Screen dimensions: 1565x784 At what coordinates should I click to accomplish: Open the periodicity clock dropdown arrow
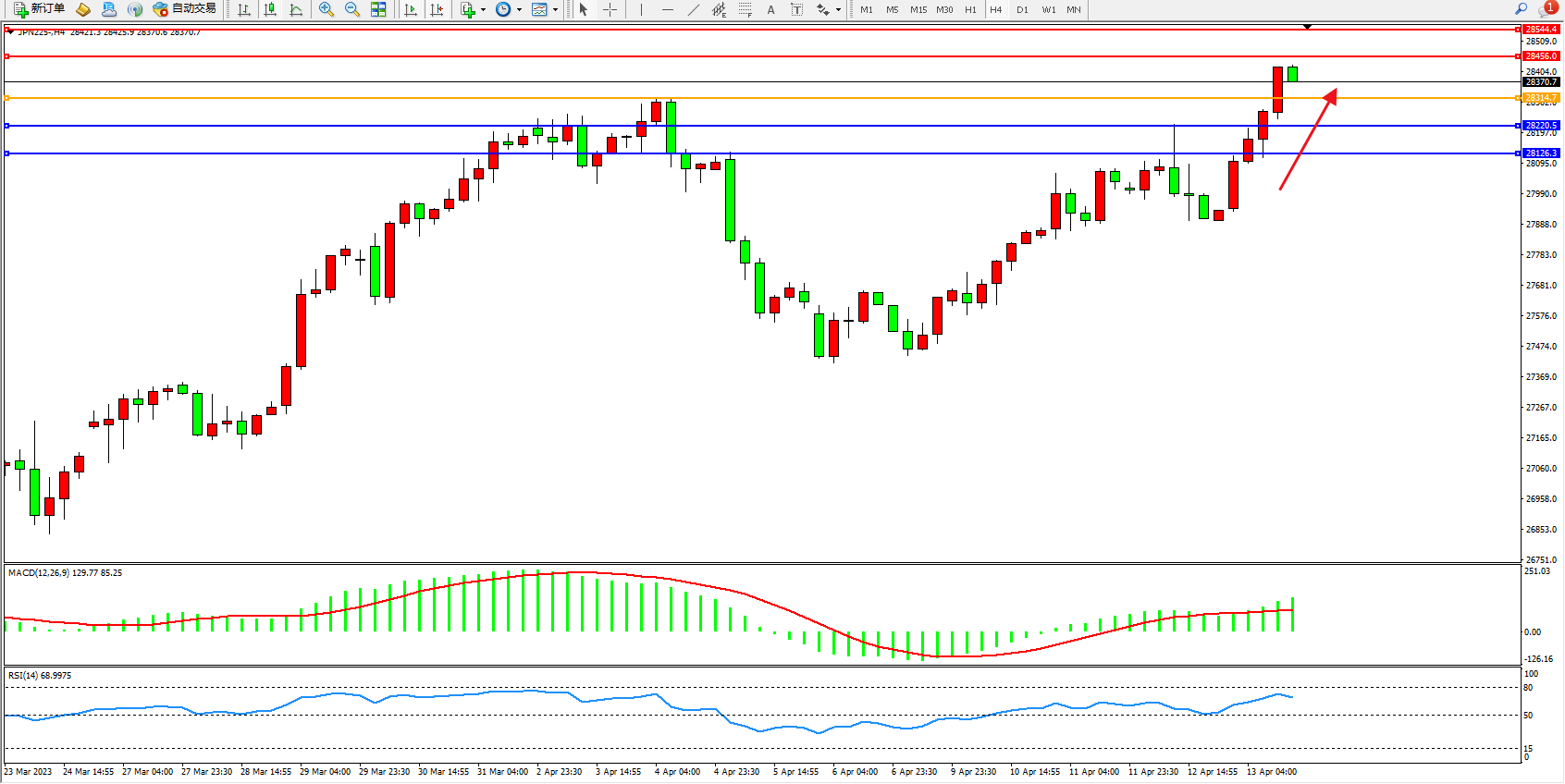coord(519,10)
